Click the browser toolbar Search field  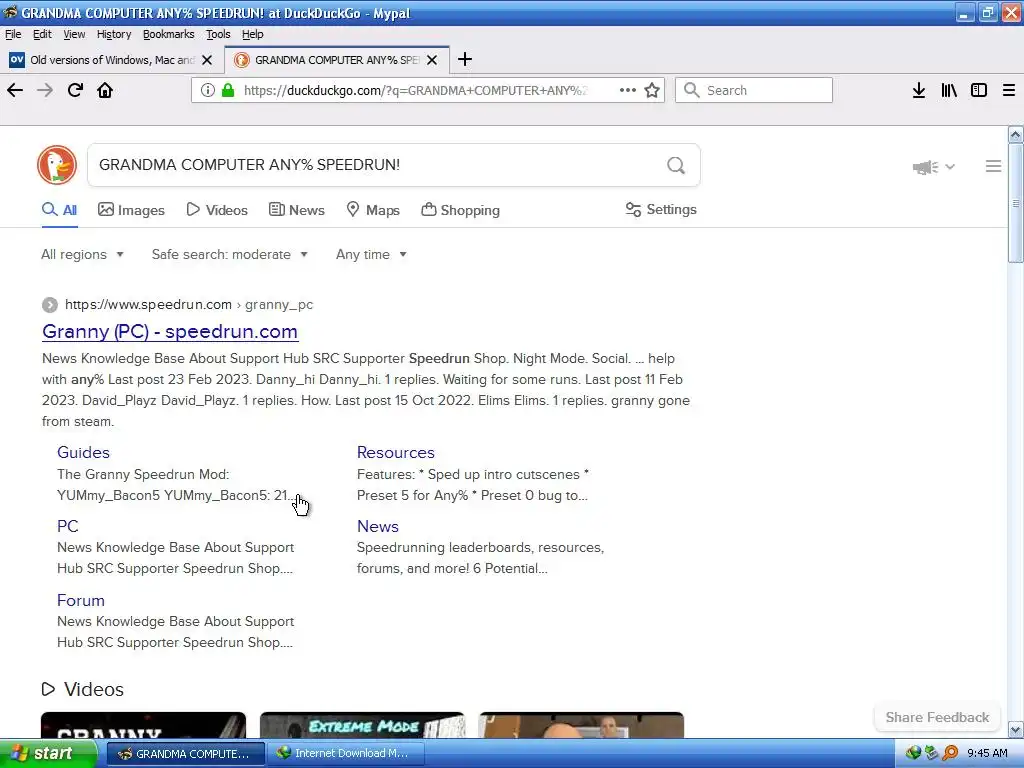[754, 90]
